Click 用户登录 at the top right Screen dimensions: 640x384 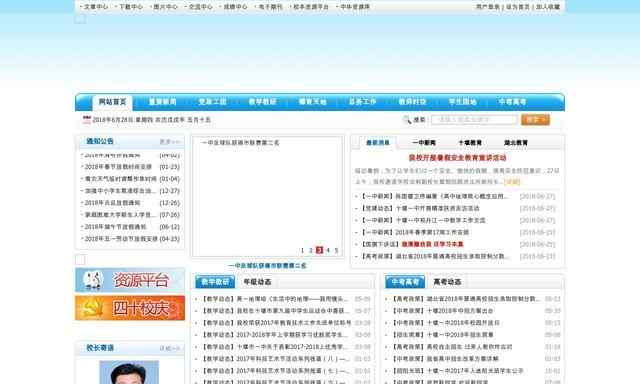click(x=488, y=7)
